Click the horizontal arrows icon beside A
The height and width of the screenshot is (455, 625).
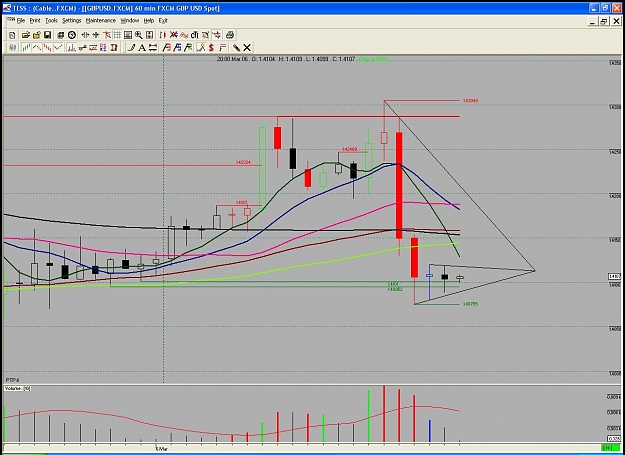[153, 48]
